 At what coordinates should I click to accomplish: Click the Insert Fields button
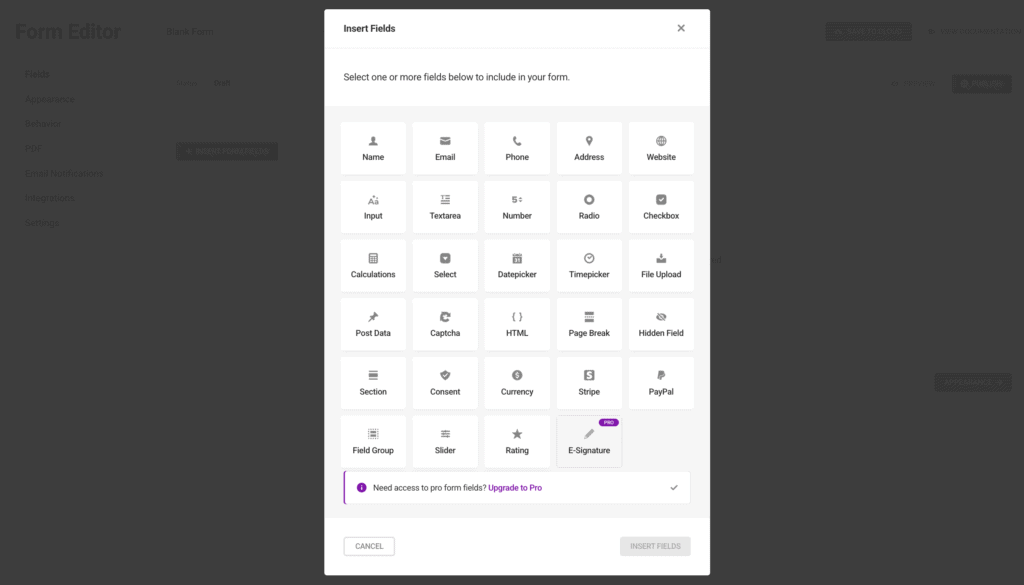[655, 546]
